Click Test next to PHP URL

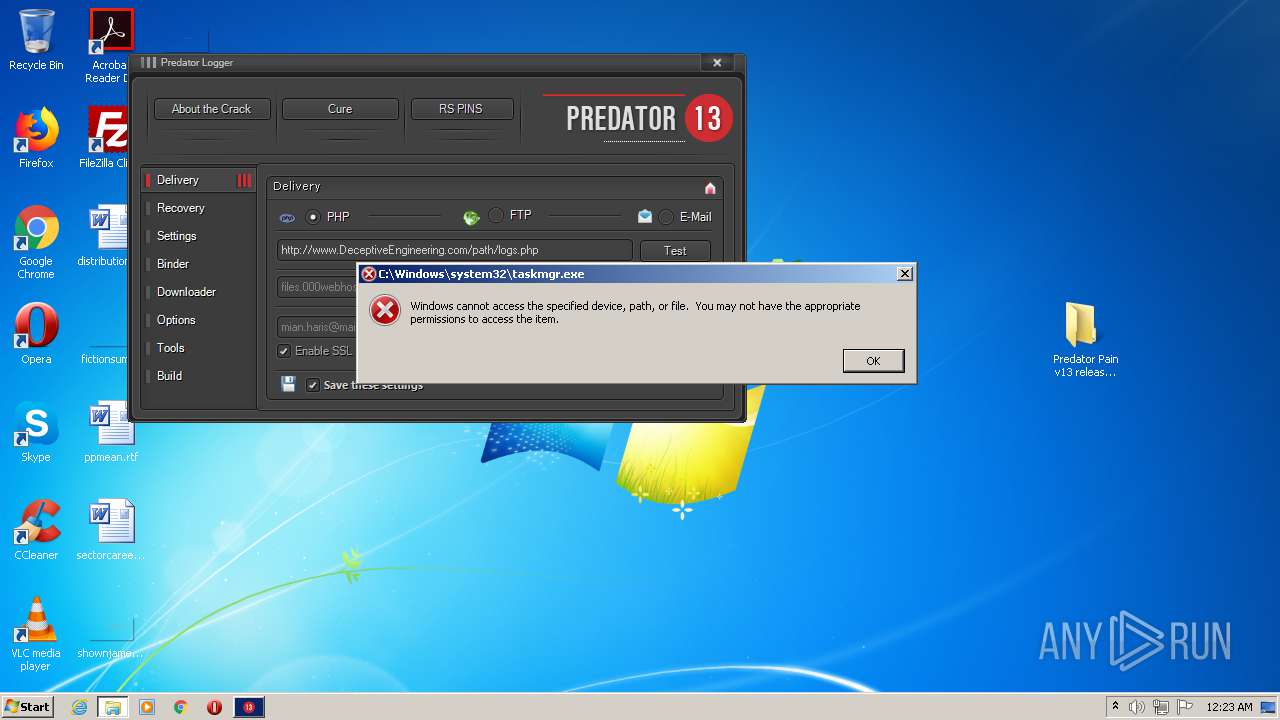[x=675, y=251]
